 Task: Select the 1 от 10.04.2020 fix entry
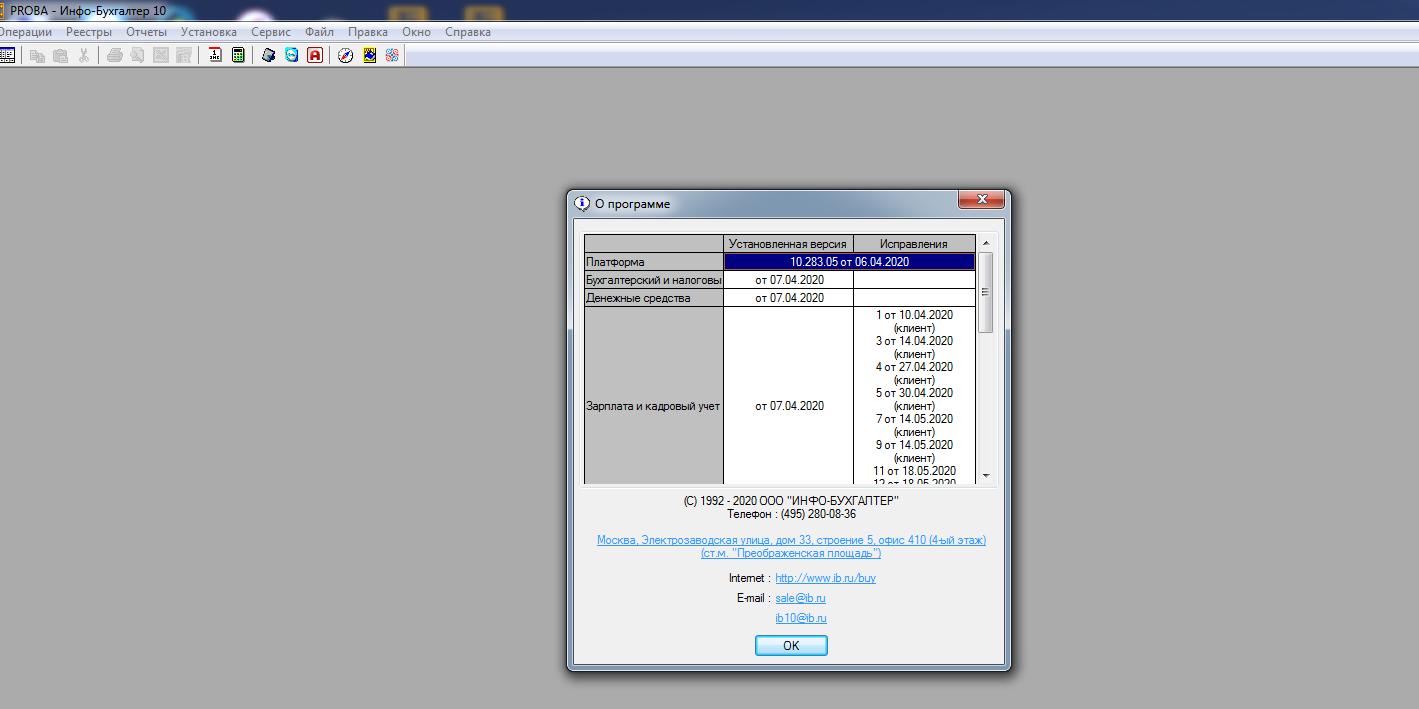coord(914,314)
